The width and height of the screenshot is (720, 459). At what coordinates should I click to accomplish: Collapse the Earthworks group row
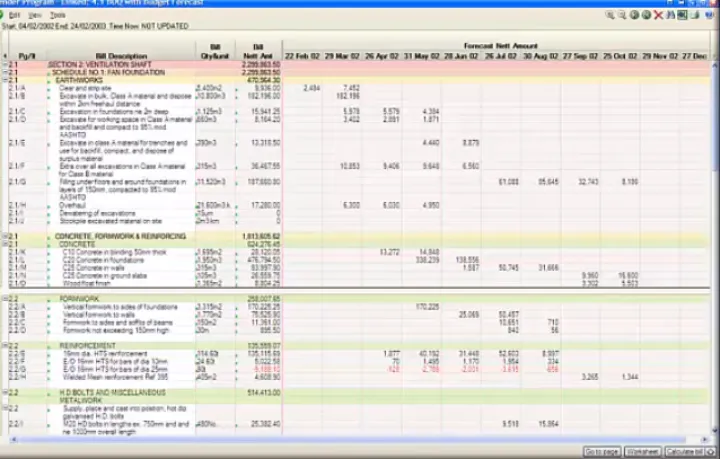click(x=4, y=81)
